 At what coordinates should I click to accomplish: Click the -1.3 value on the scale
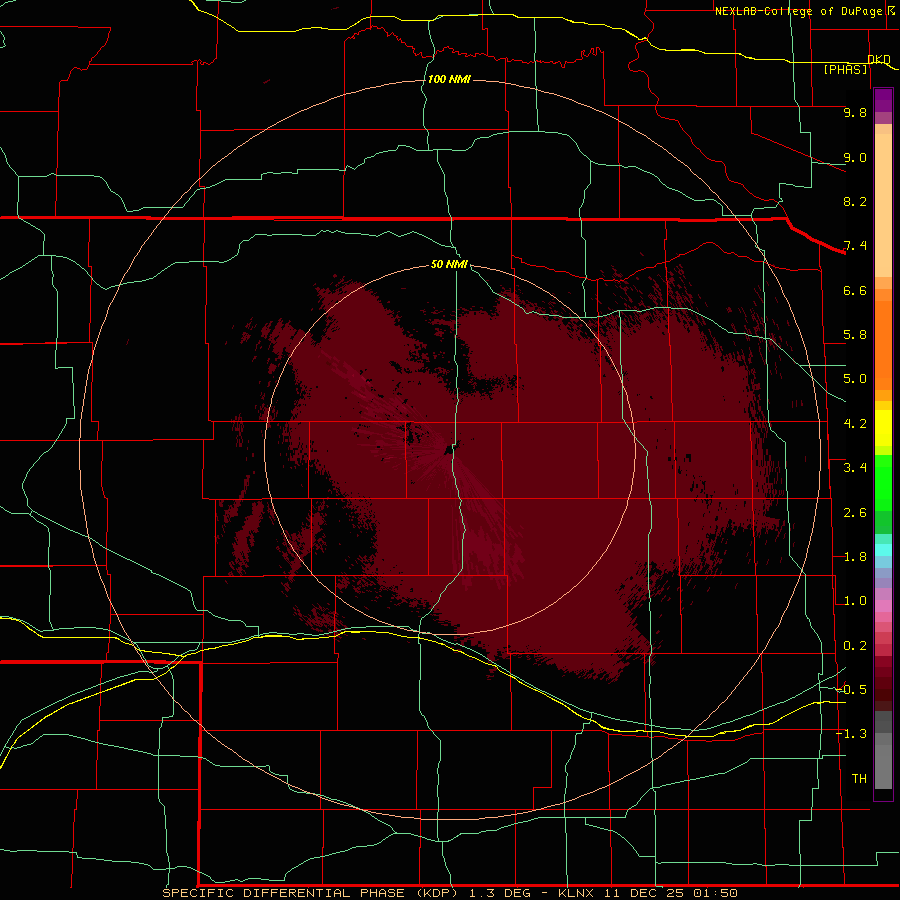coord(851,734)
